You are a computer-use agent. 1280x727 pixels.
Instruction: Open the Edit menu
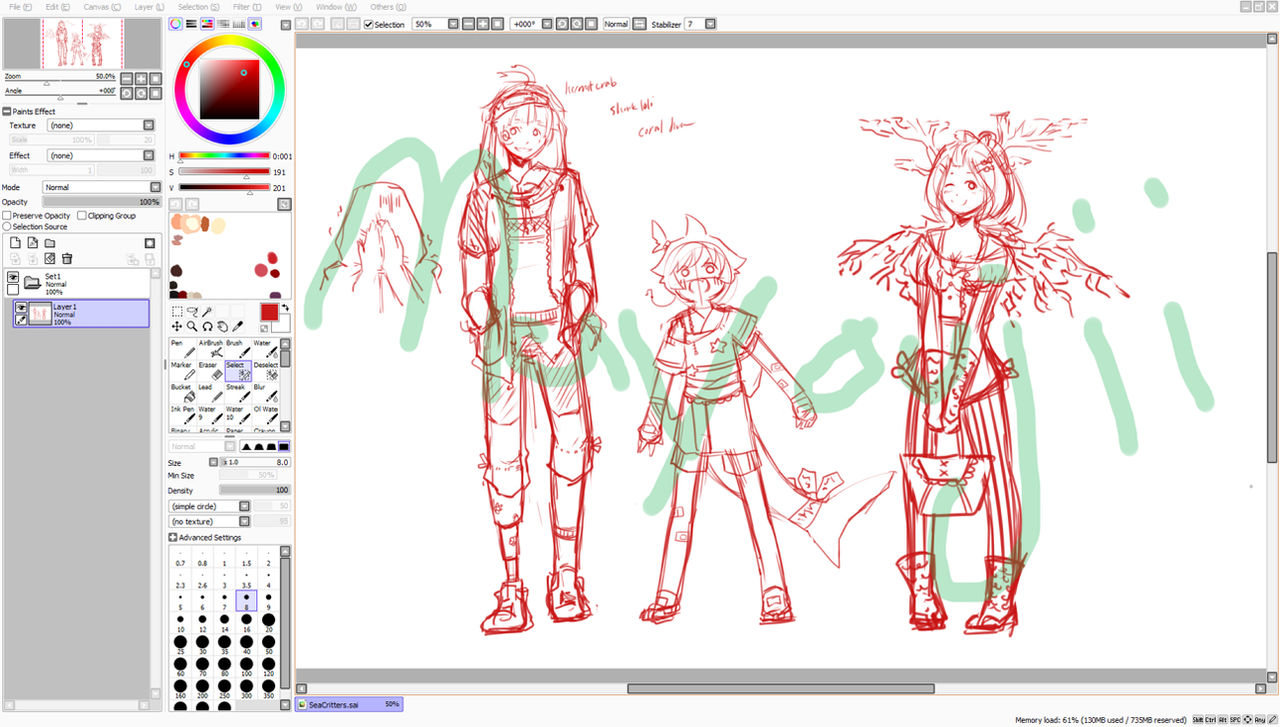tap(56, 7)
